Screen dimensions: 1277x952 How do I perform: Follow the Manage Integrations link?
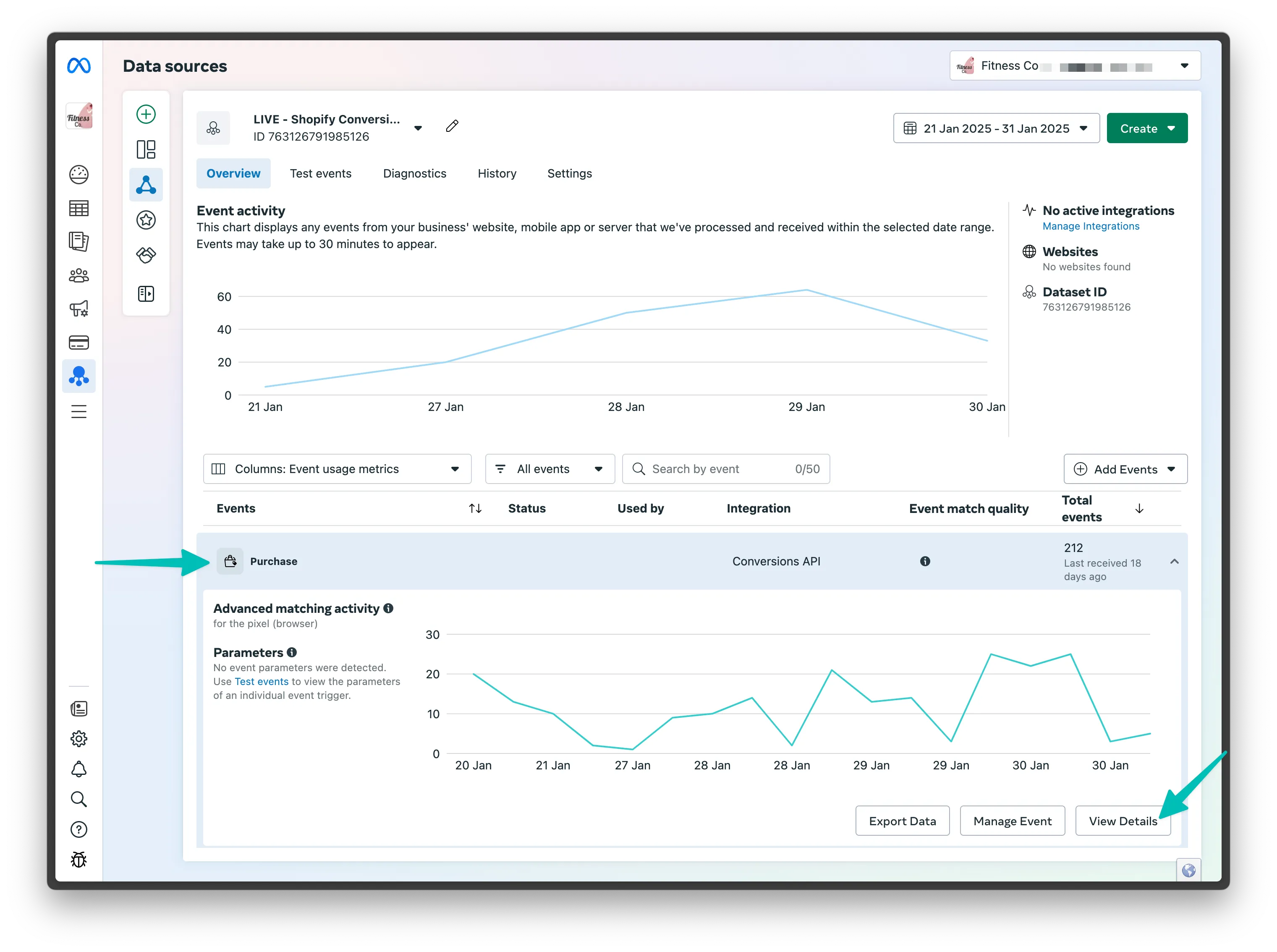pos(1090,227)
